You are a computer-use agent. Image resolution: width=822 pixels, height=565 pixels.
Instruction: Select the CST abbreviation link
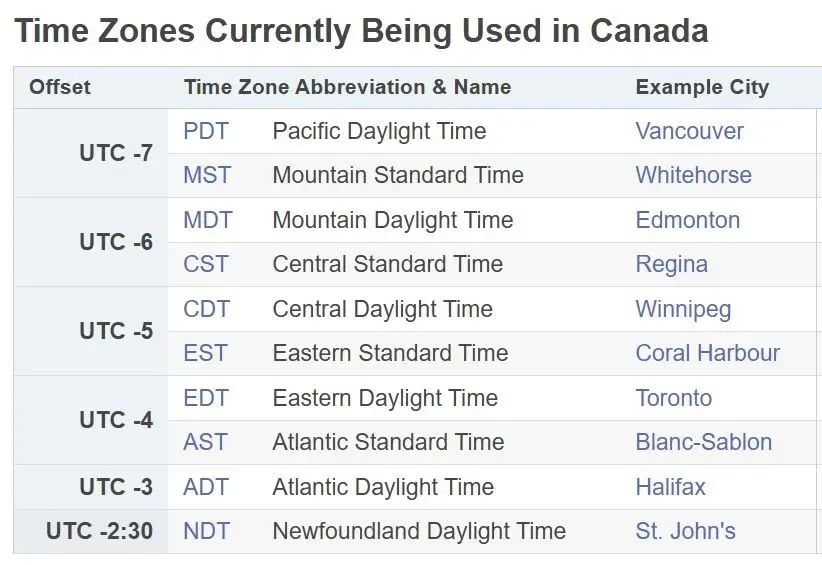(x=205, y=264)
